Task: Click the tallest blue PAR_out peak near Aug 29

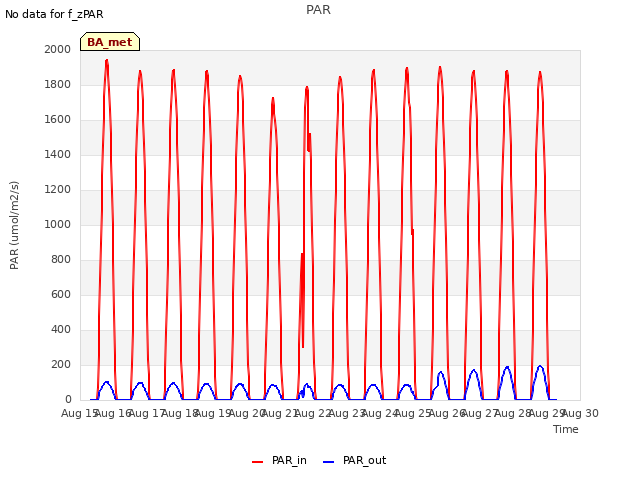Action: click(x=540, y=367)
